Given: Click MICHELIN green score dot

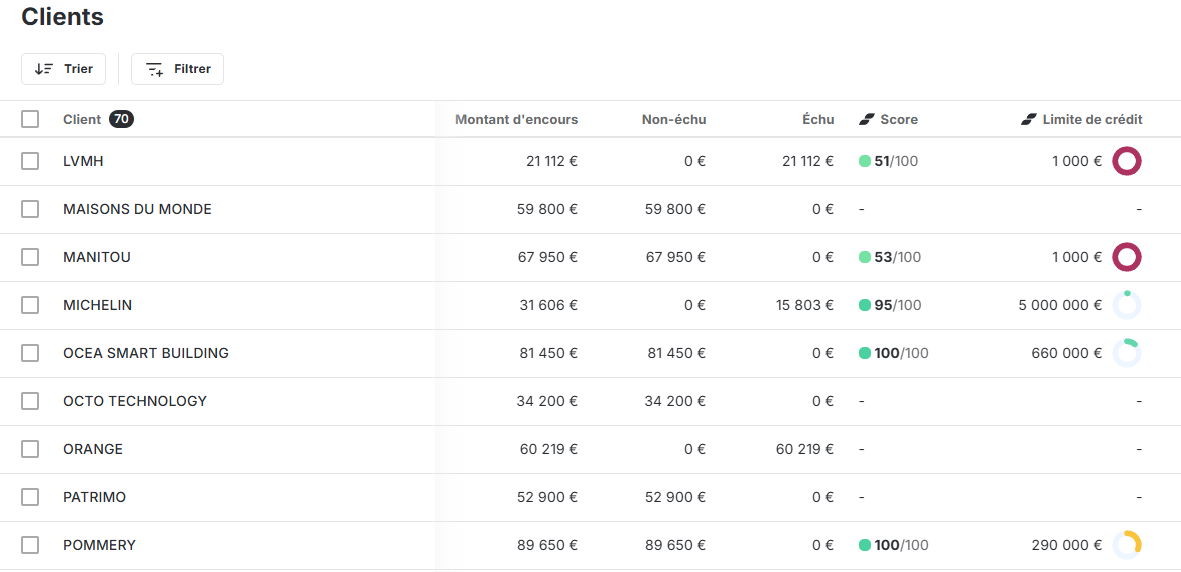Looking at the screenshot, I should point(865,305).
